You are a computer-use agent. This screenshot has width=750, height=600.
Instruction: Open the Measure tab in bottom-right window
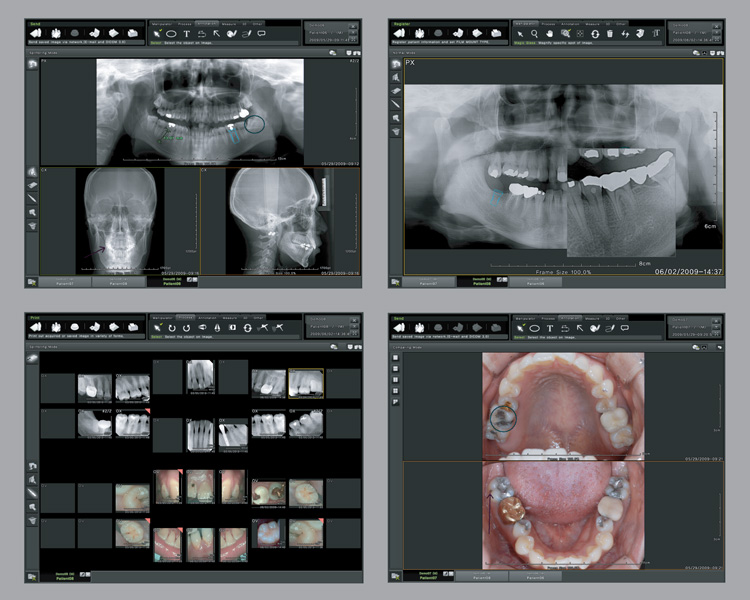tap(592, 318)
